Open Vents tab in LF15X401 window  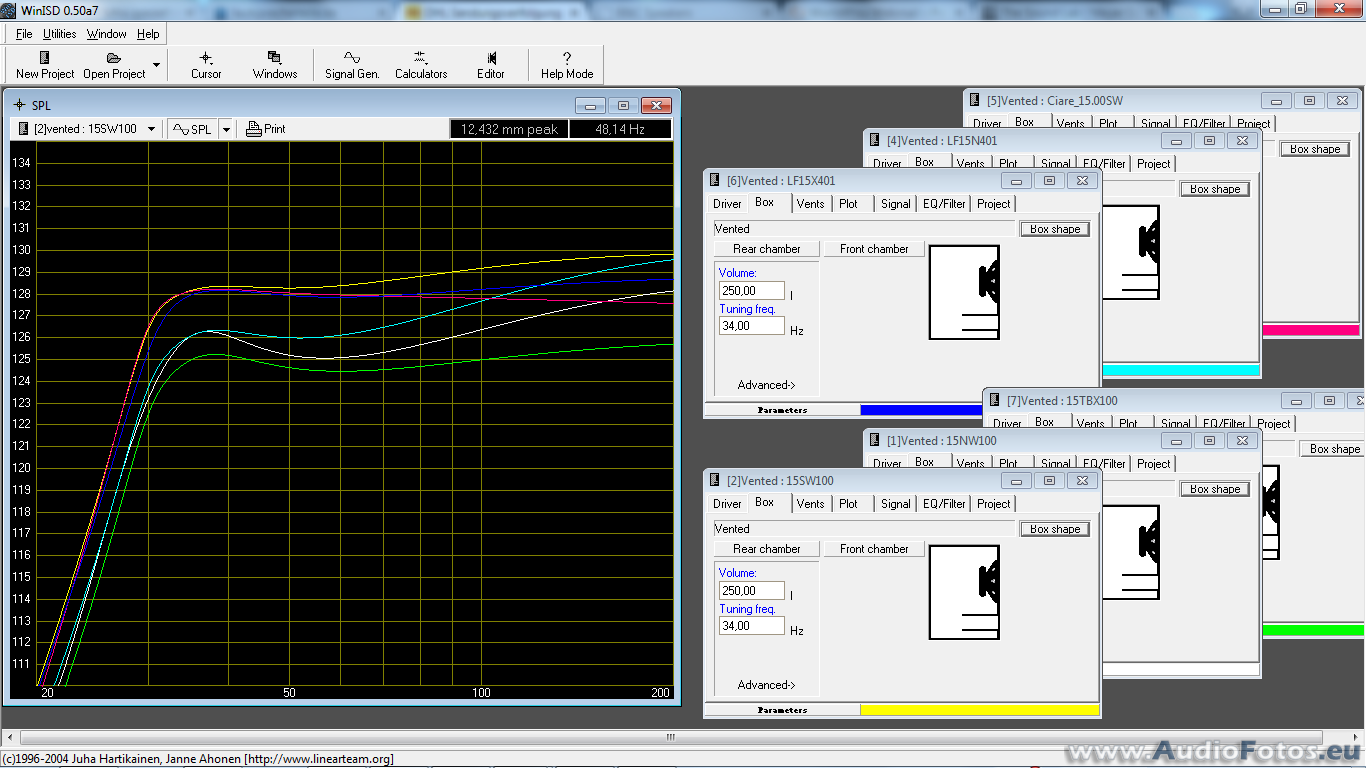[x=811, y=204]
